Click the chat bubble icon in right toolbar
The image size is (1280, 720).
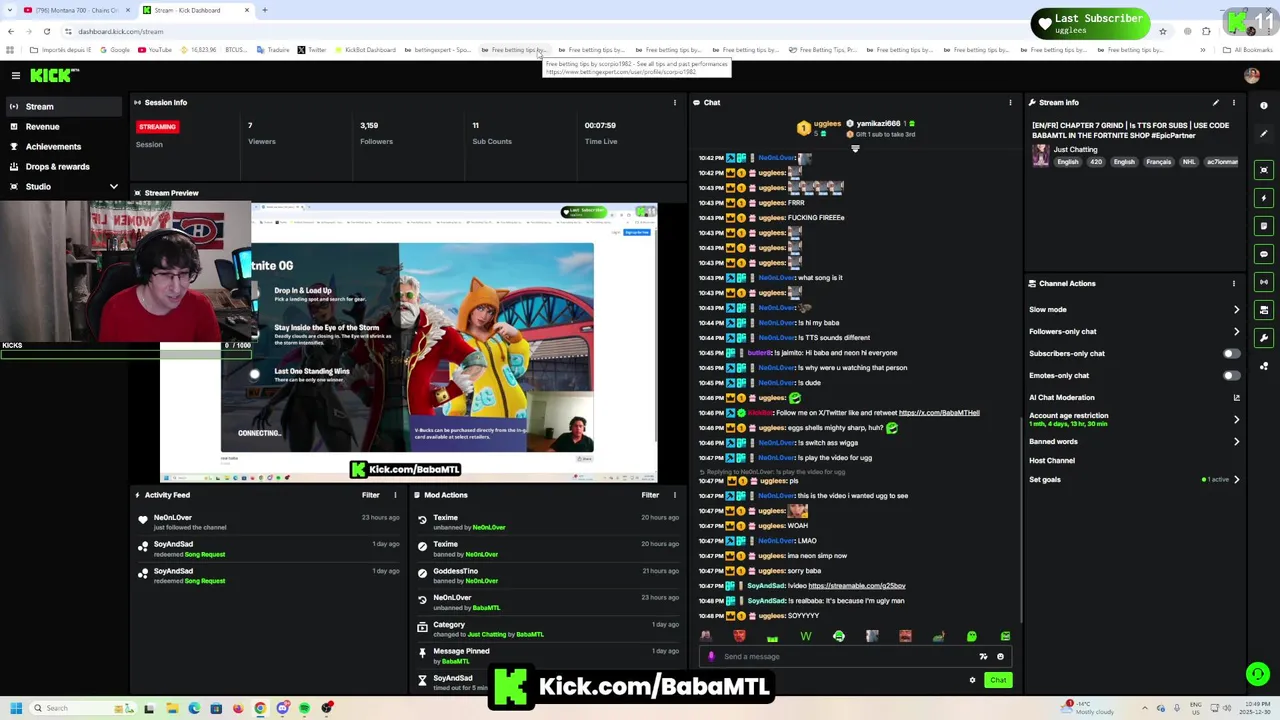click(x=1264, y=254)
